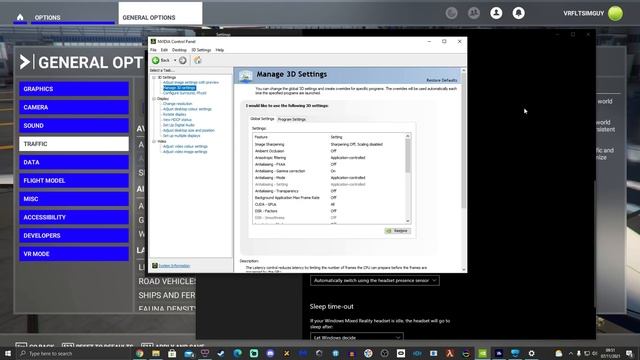Click the Forward arrow icon in NVIDIA toolbar
The height and width of the screenshot is (360, 640).
click(182, 60)
